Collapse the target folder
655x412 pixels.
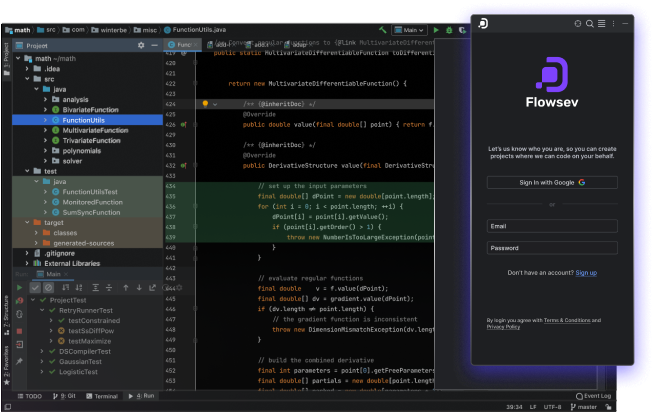point(27,222)
